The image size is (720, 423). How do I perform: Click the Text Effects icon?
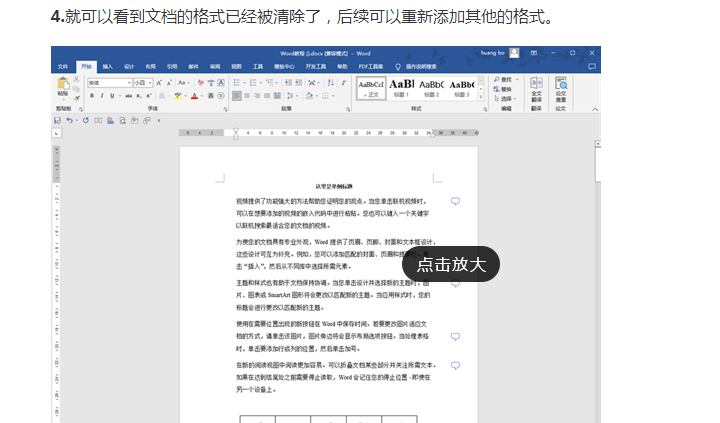click(x=162, y=96)
